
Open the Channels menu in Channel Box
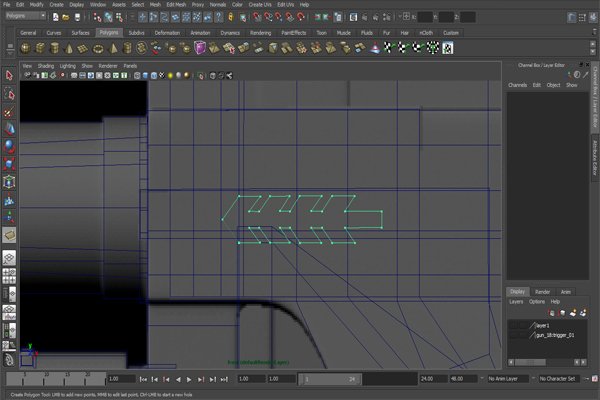[517, 85]
